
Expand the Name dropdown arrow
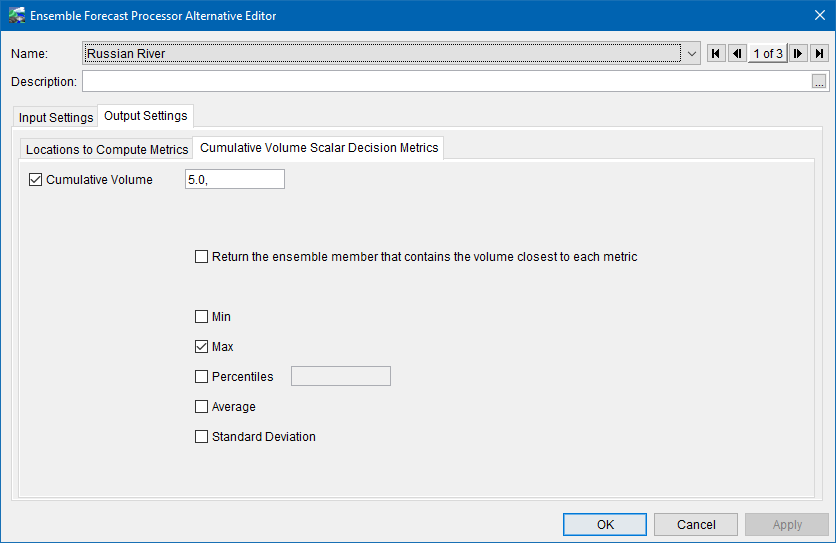[692, 53]
